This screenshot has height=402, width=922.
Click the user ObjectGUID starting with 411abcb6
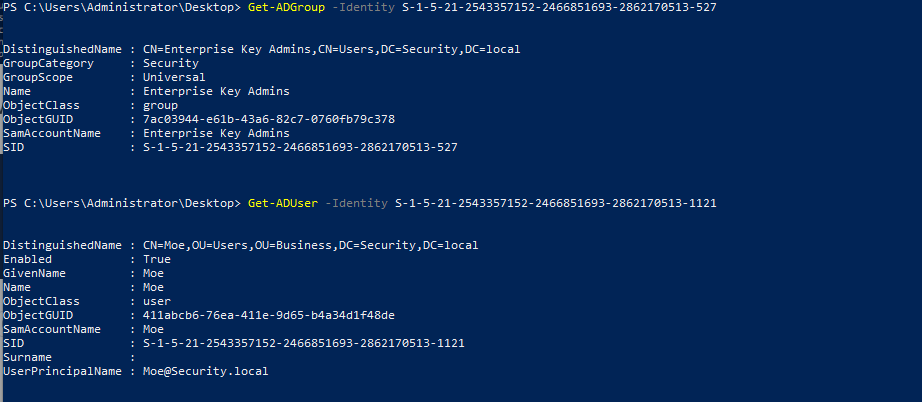[269, 316]
